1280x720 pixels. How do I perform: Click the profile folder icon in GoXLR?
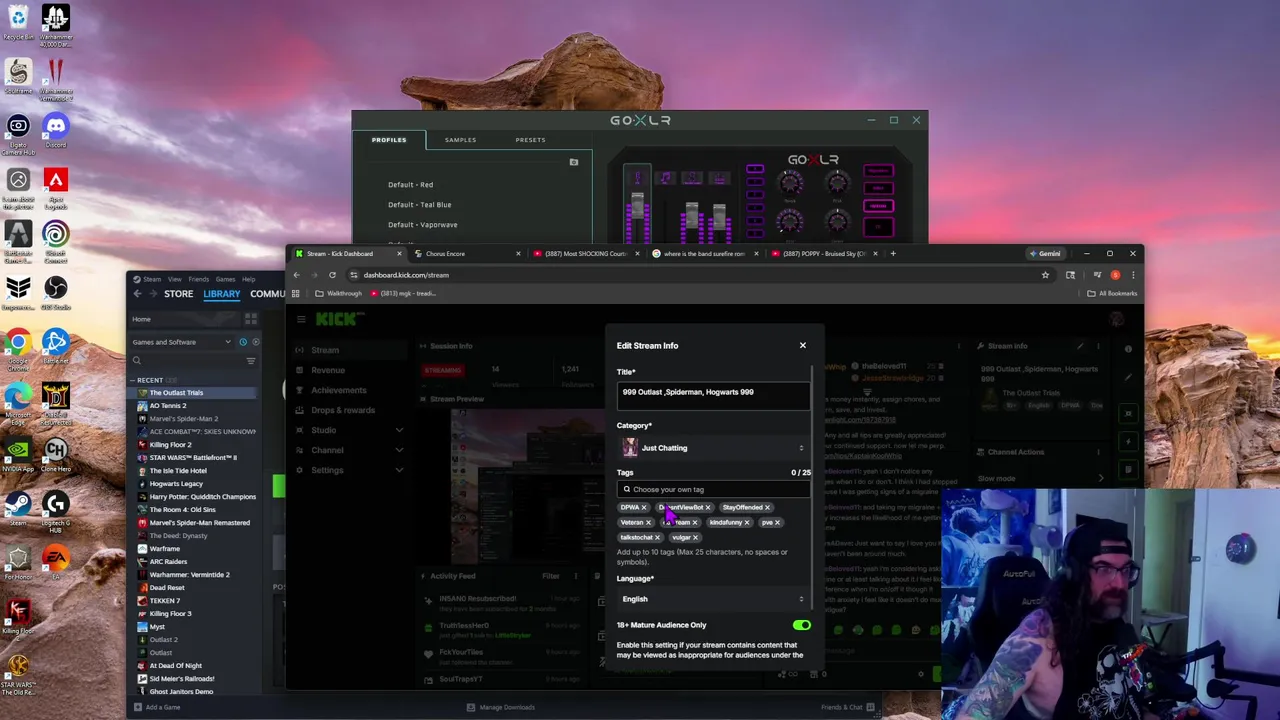[574, 162]
